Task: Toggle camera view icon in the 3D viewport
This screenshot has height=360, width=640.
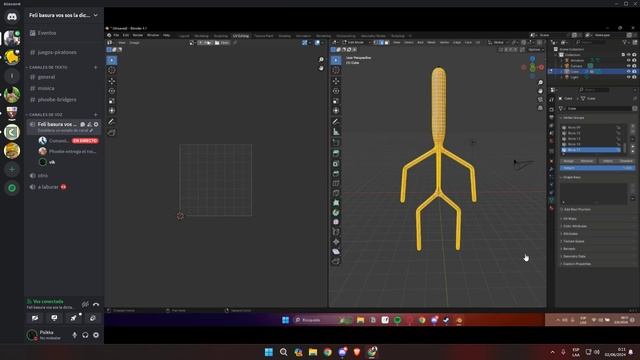Action: pos(540,100)
